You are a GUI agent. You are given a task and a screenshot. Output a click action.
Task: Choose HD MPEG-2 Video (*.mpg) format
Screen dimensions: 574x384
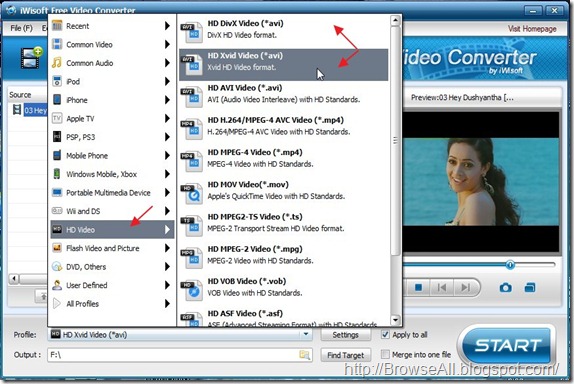[x=283, y=258]
